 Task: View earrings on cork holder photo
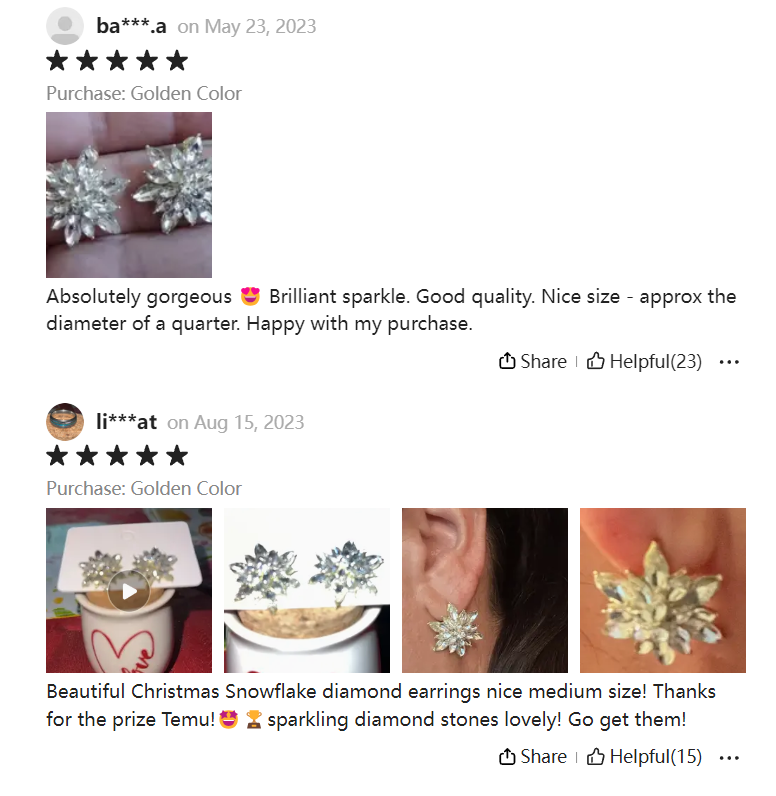coord(307,590)
